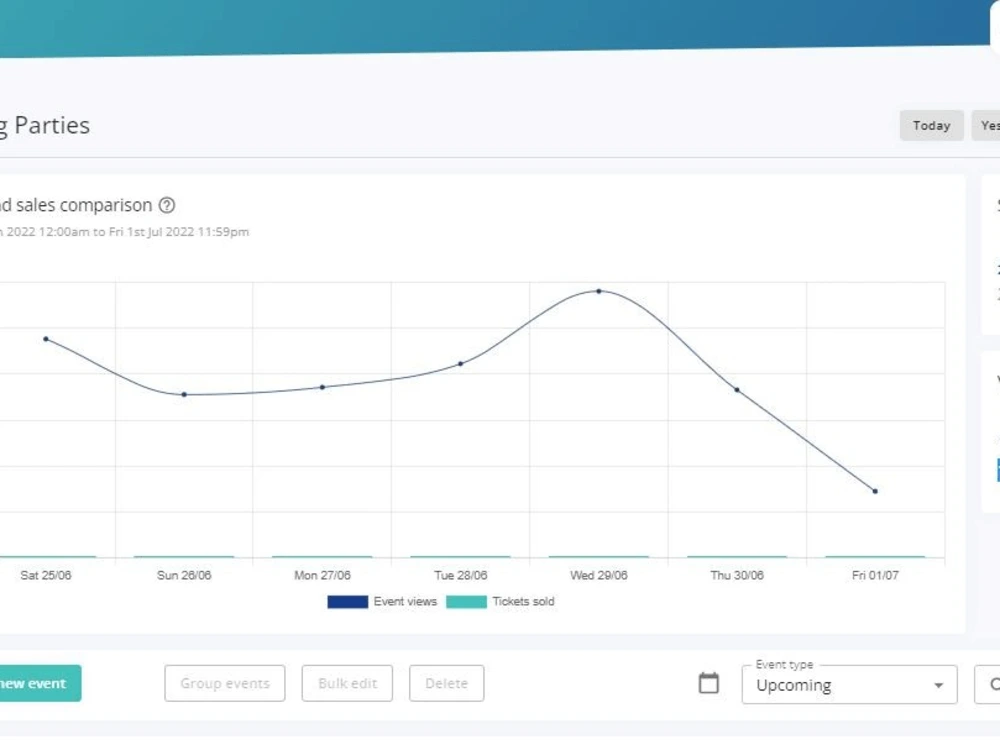Image resolution: width=1000 pixels, height=750 pixels.
Task: Click the Group events button
Action: pyautogui.click(x=224, y=683)
